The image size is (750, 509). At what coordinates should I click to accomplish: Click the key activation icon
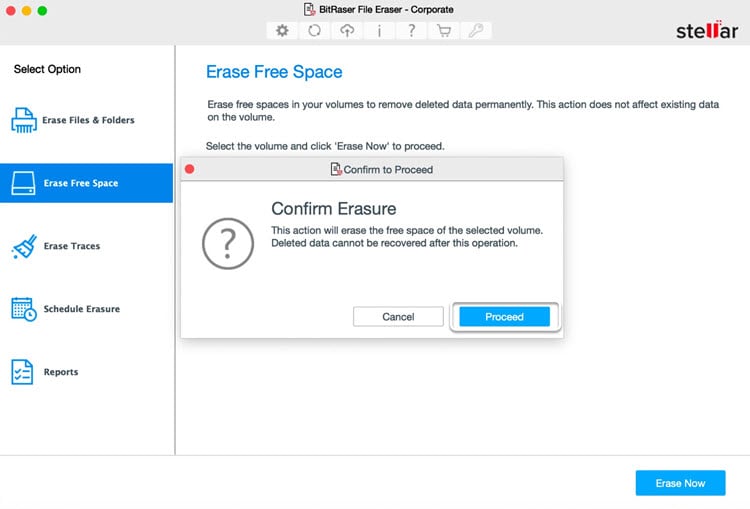(476, 31)
